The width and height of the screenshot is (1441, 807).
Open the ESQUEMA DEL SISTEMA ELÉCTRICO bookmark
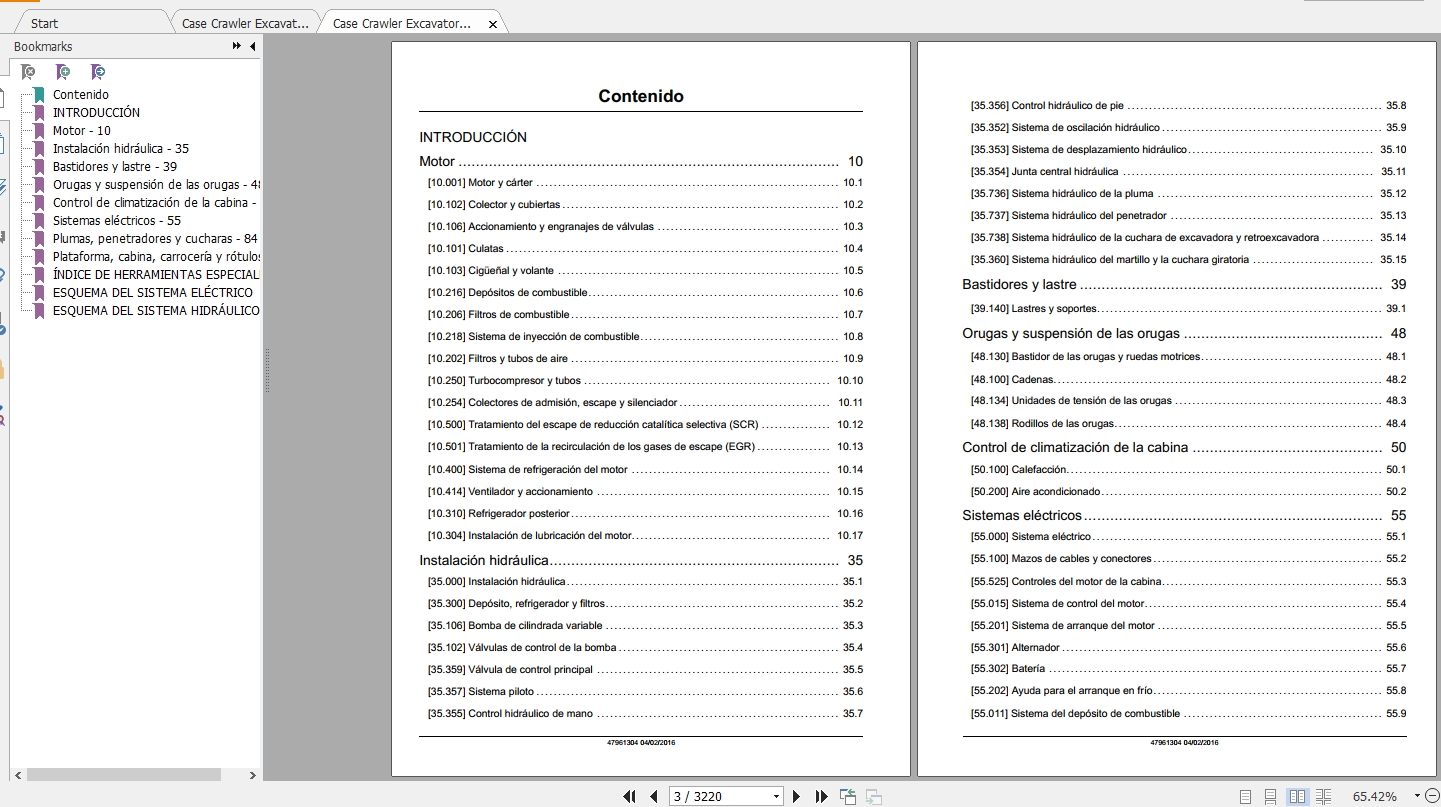click(x=153, y=293)
